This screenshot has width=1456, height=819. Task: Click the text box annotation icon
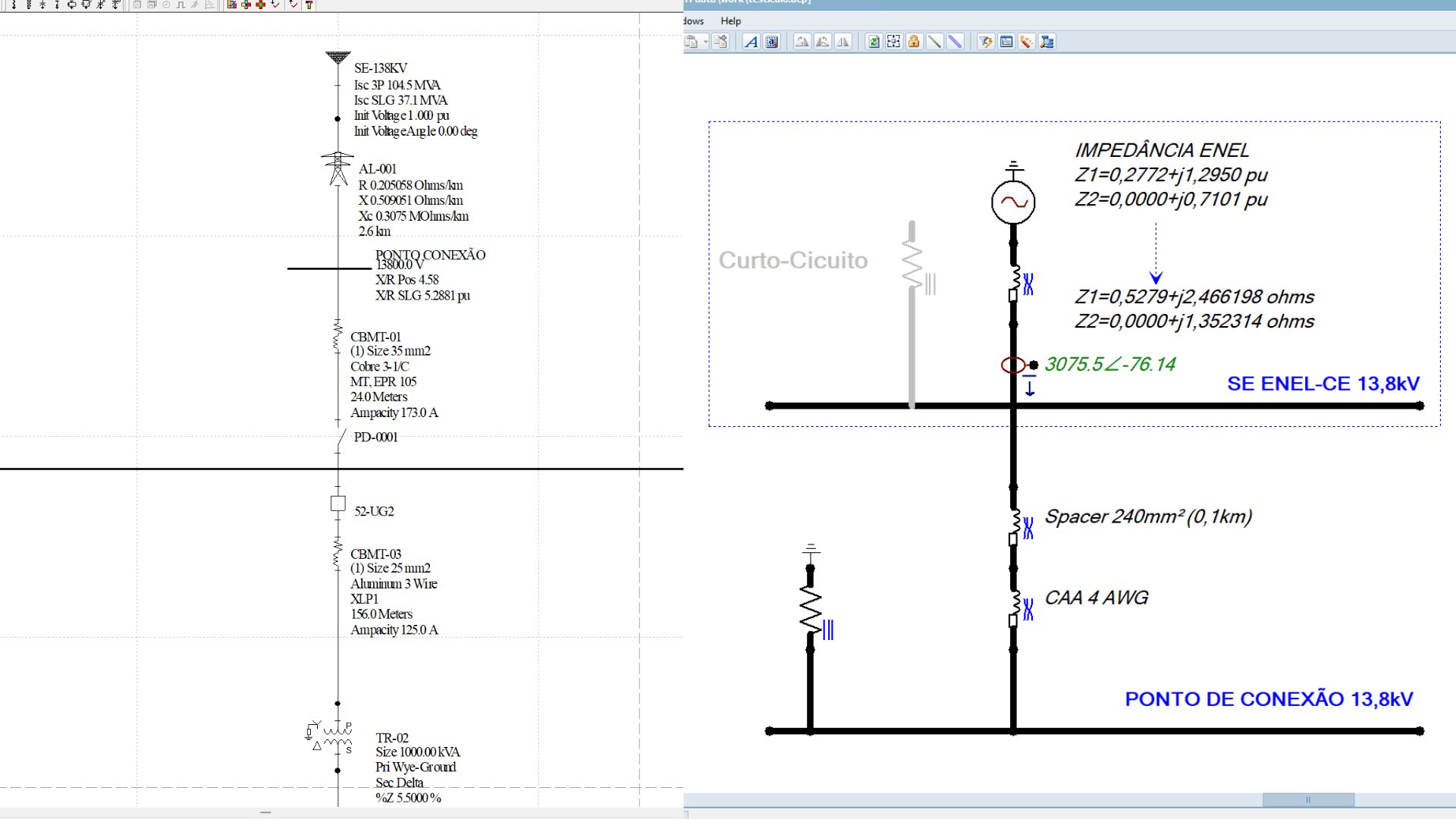coord(771,42)
